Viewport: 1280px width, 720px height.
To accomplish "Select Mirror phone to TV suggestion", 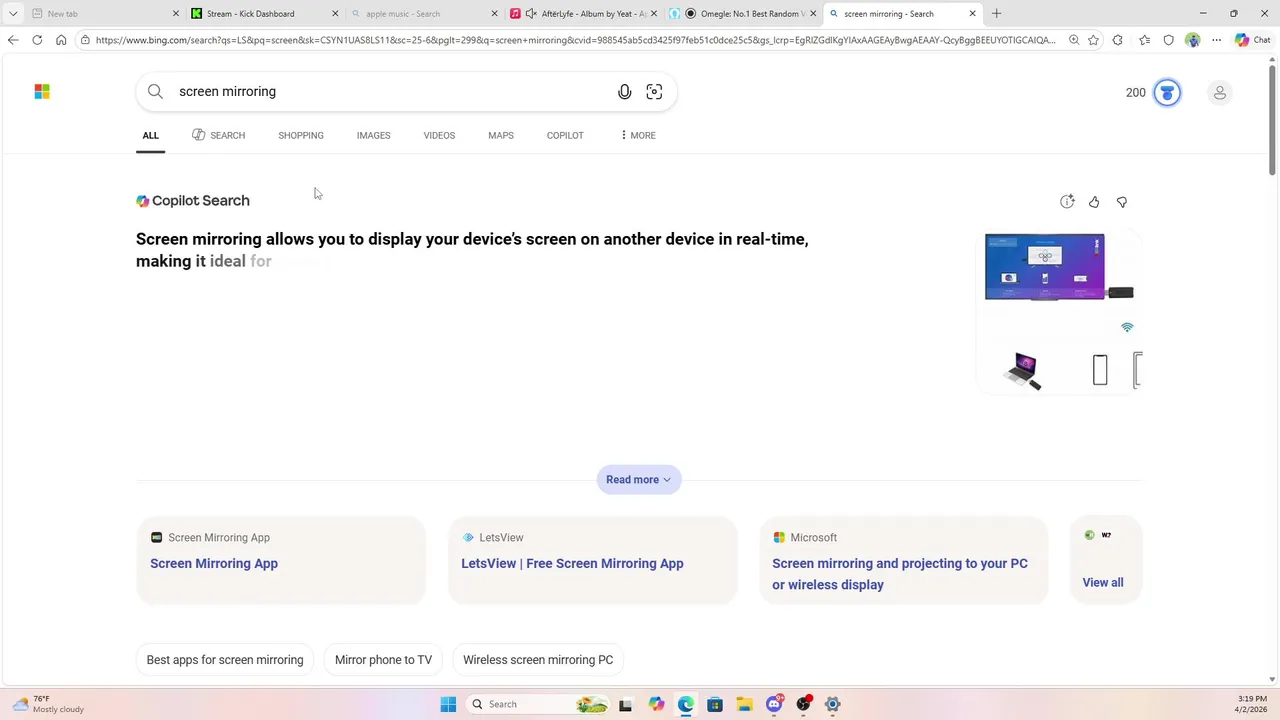I will [x=383, y=660].
